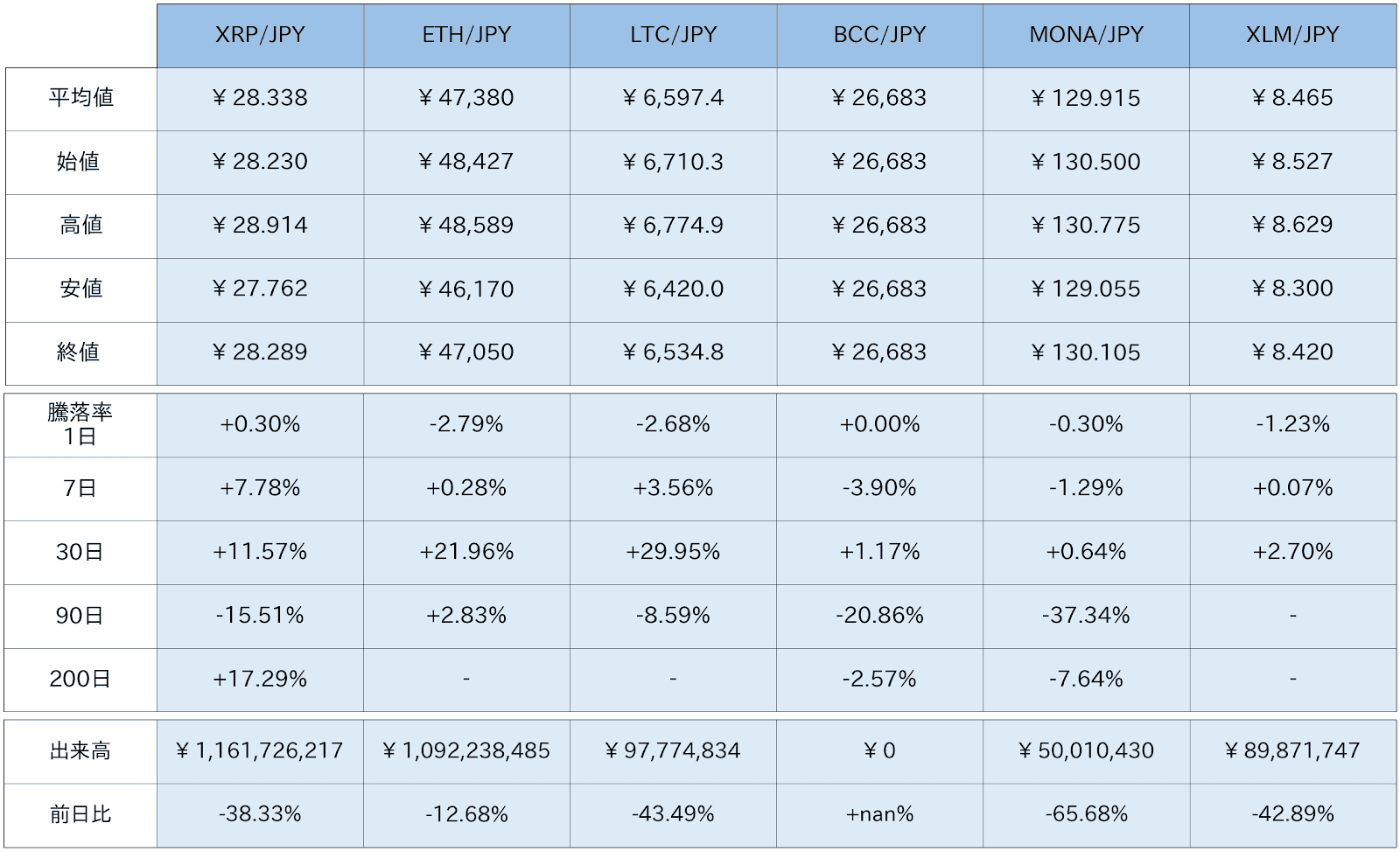
Task: Click the 平均値 row label
Action: [x=80, y=98]
